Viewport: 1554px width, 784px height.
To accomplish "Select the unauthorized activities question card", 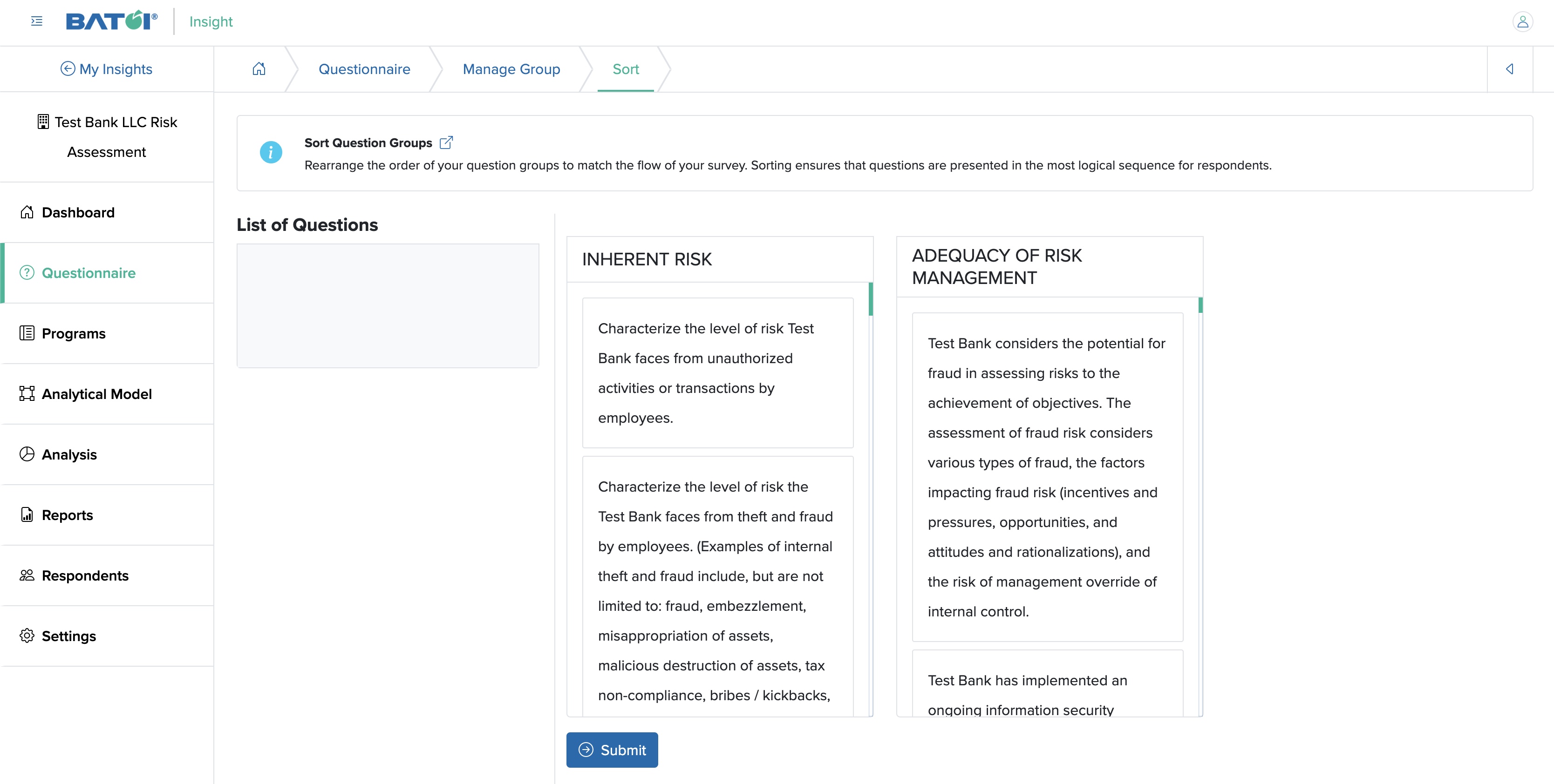I will [718, 373].
